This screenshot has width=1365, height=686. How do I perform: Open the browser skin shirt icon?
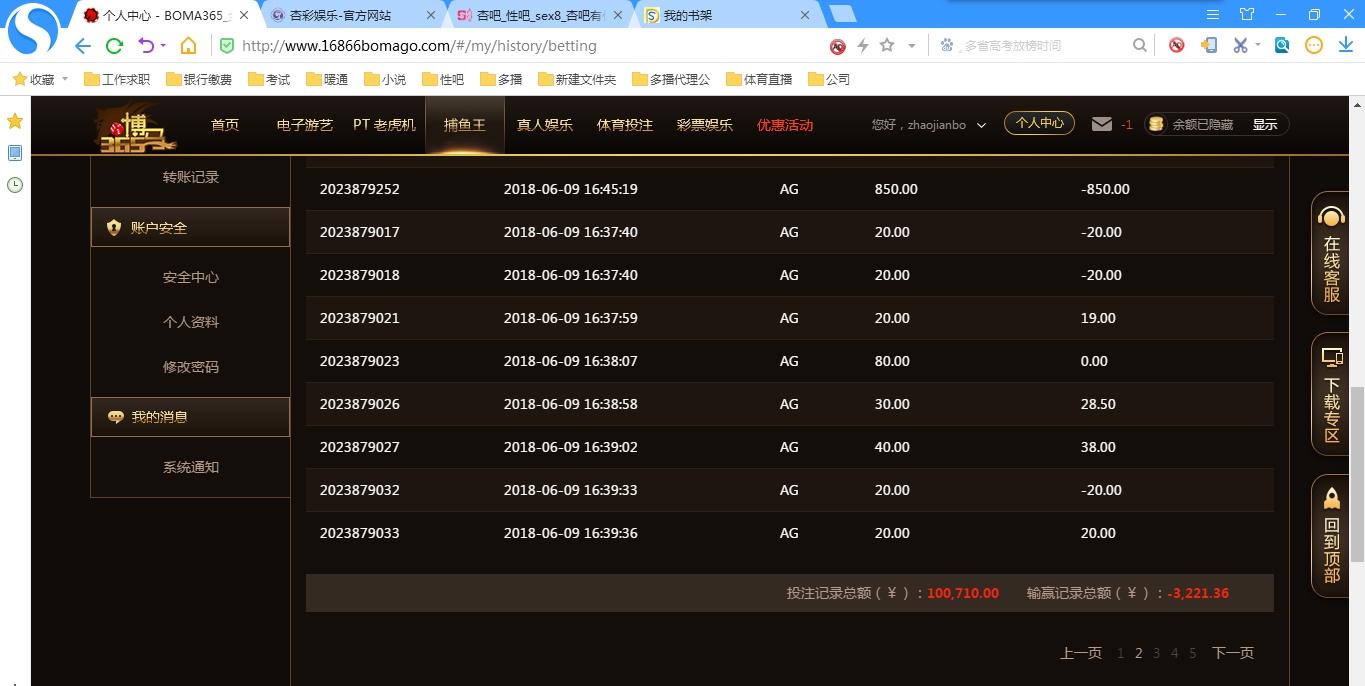tap(1246, 14)
